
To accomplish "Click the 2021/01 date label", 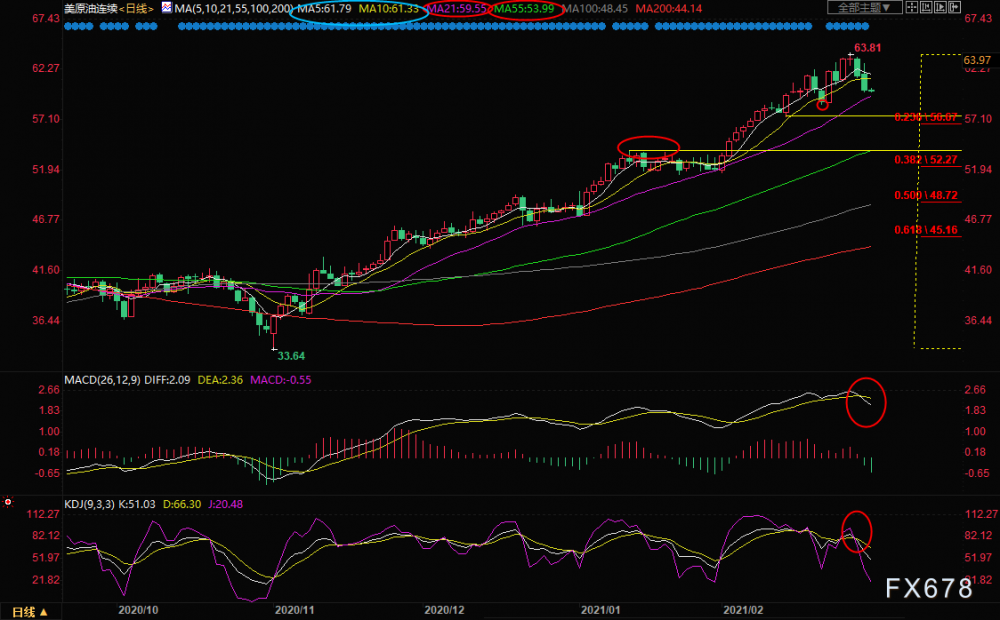I will 601,610.
